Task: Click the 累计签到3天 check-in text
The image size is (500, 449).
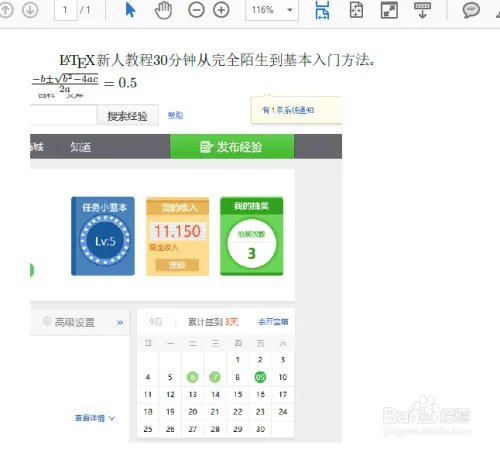Action: click(x=213, y=322)
